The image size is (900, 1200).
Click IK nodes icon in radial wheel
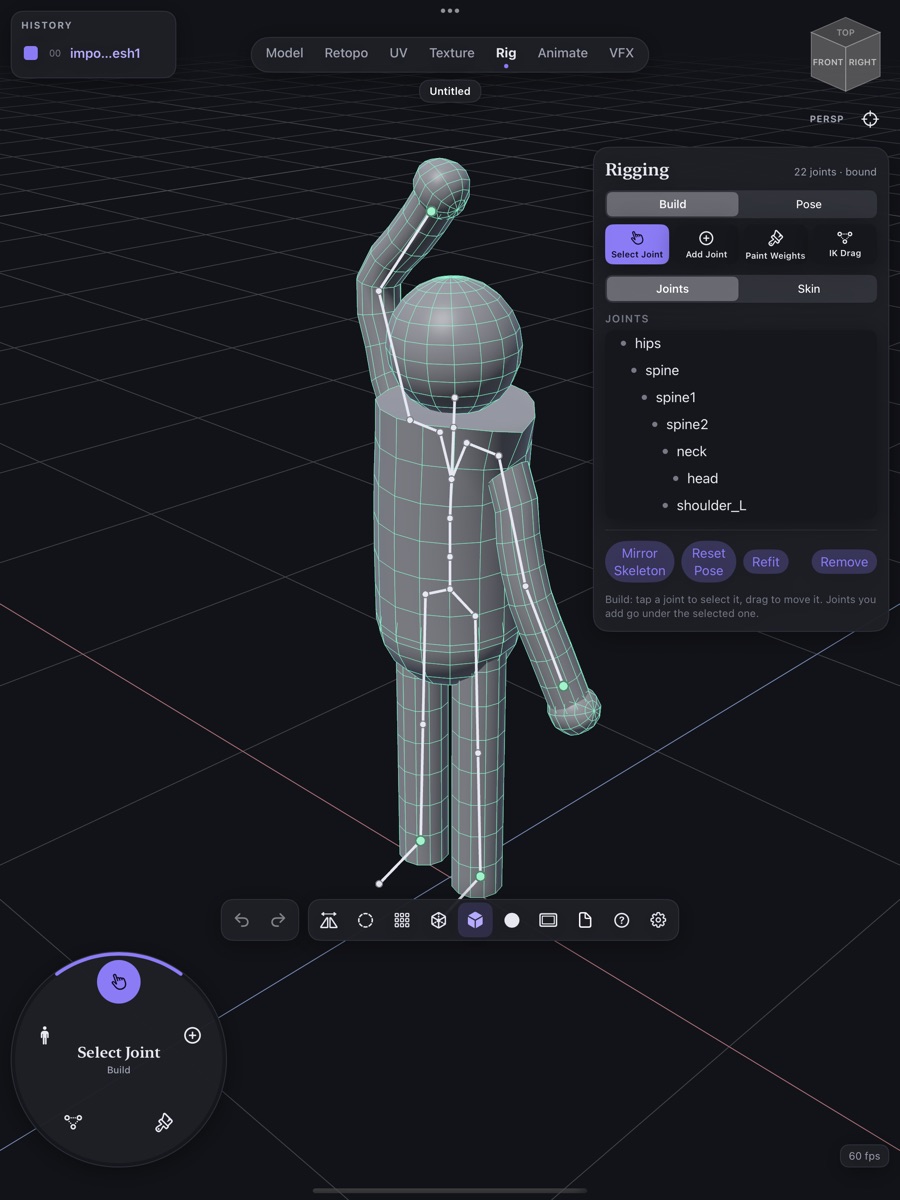coord(73,1122)
